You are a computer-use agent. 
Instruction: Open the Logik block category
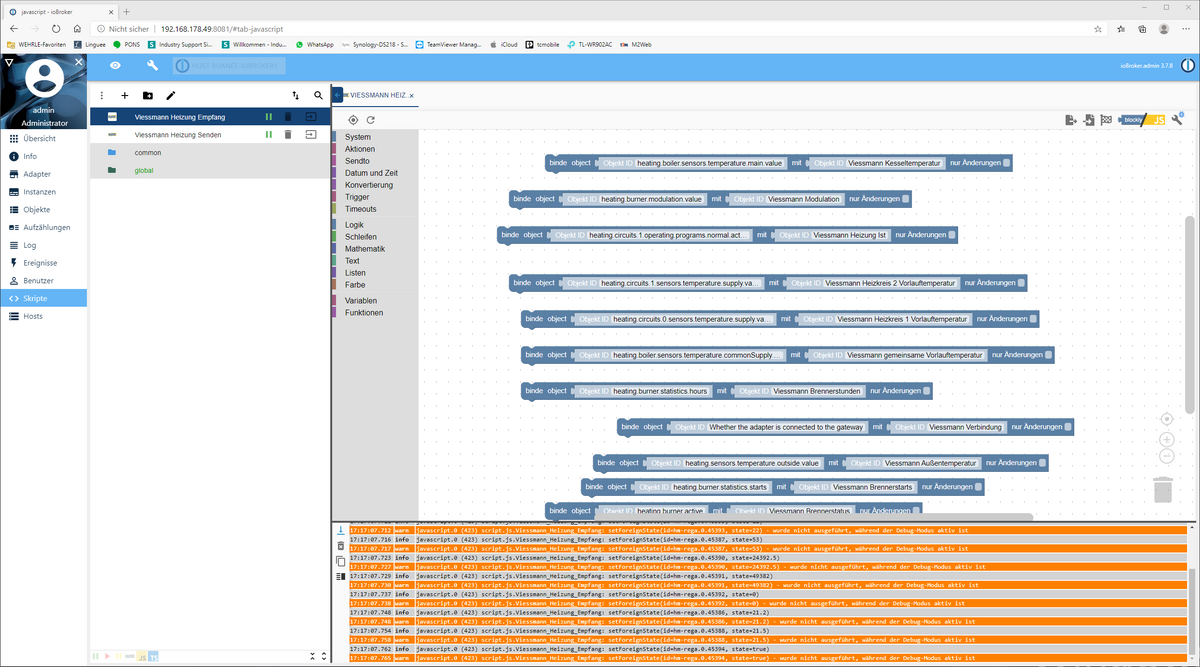click(x=354, y=225)
